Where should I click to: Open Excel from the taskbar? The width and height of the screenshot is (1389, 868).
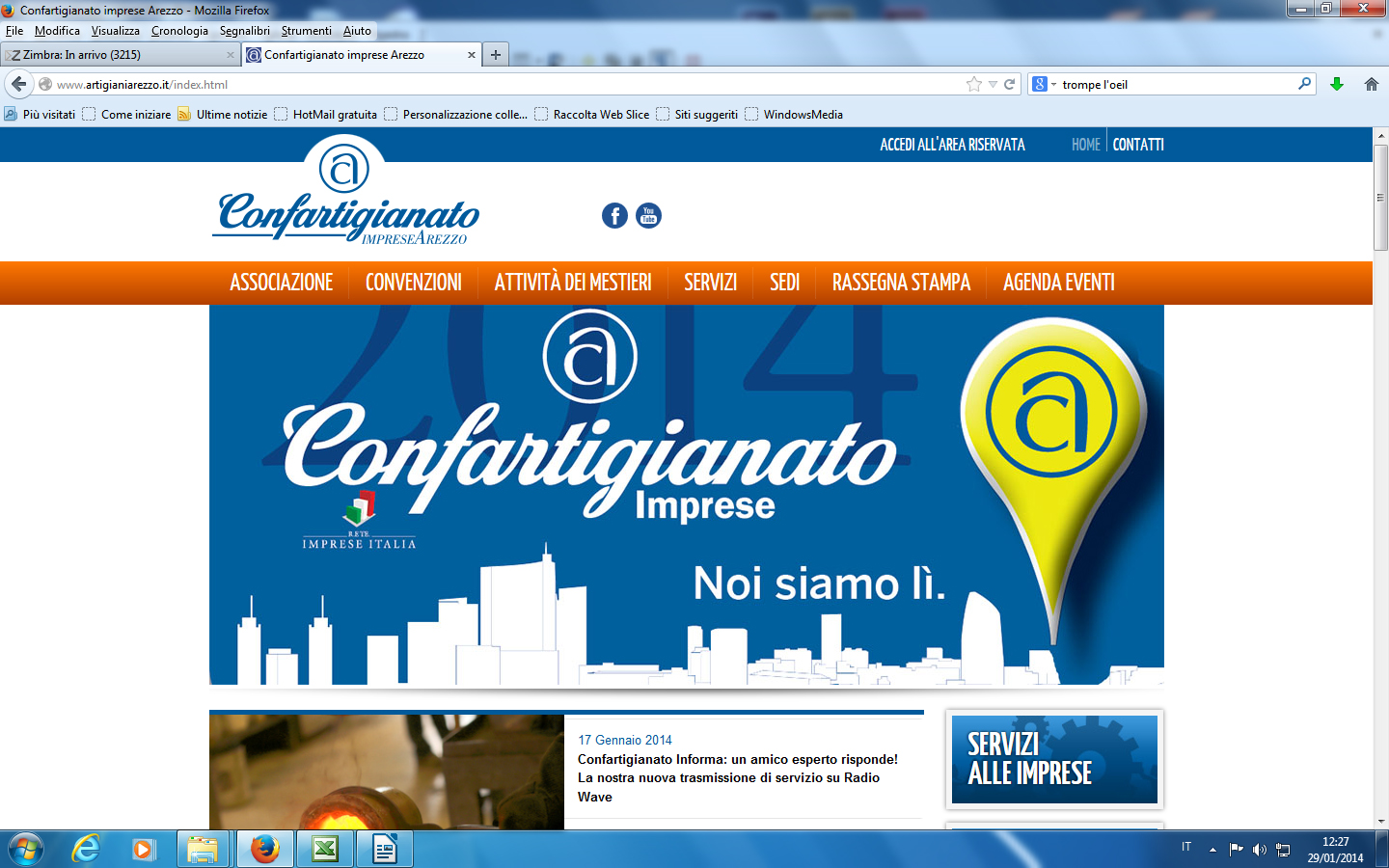pyautogui.click(x=325, y=850)
